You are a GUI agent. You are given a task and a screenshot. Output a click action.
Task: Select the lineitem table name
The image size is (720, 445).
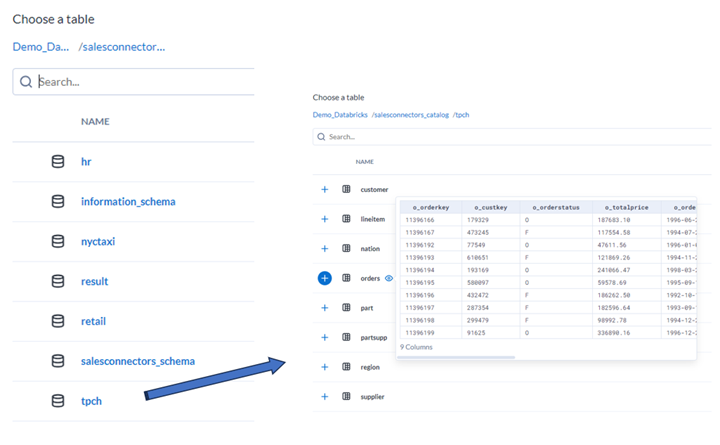tap(372, 219)
